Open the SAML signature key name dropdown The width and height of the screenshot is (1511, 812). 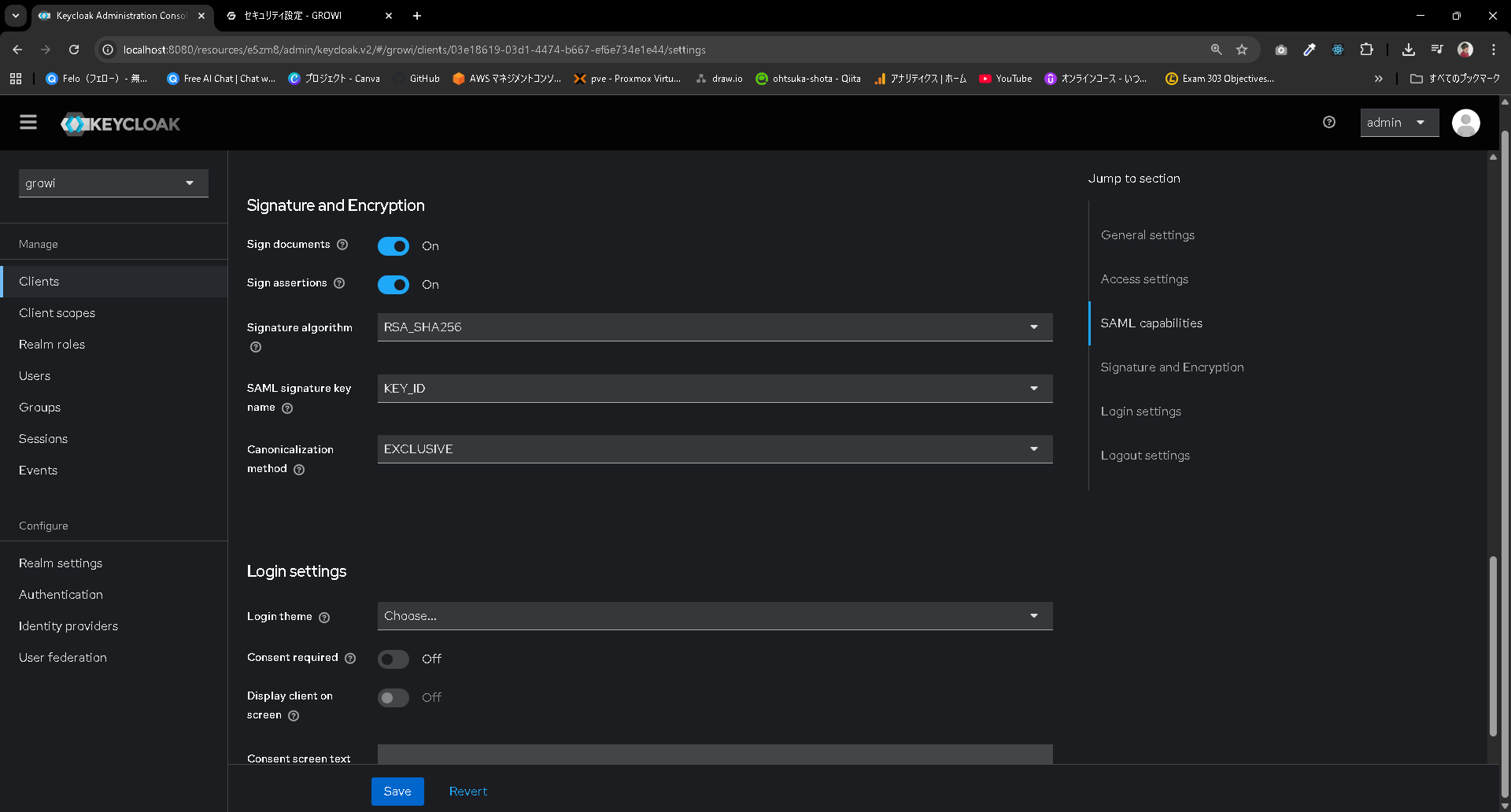(x=715, y=389)
